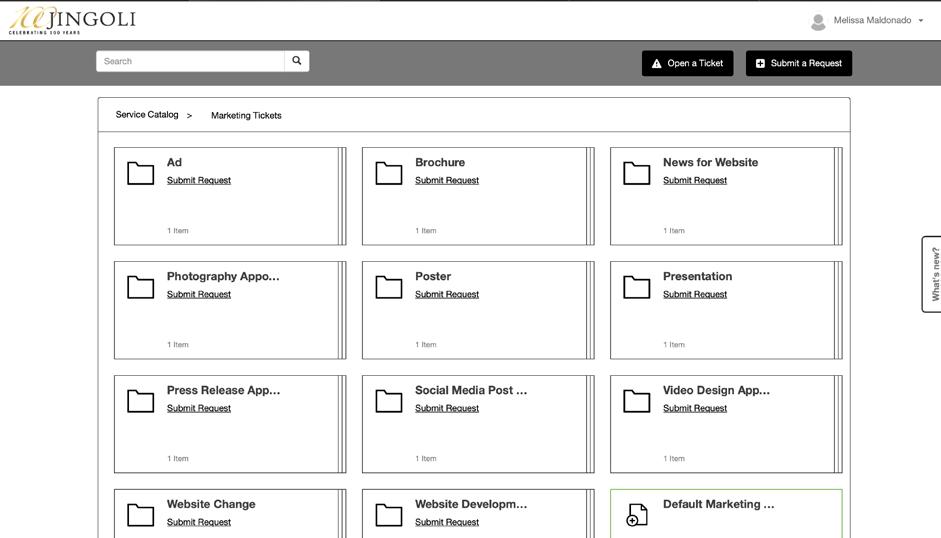Click the Website Change folder icon
The width and height of the screenshot is (941, 538).
coord(140,515)
